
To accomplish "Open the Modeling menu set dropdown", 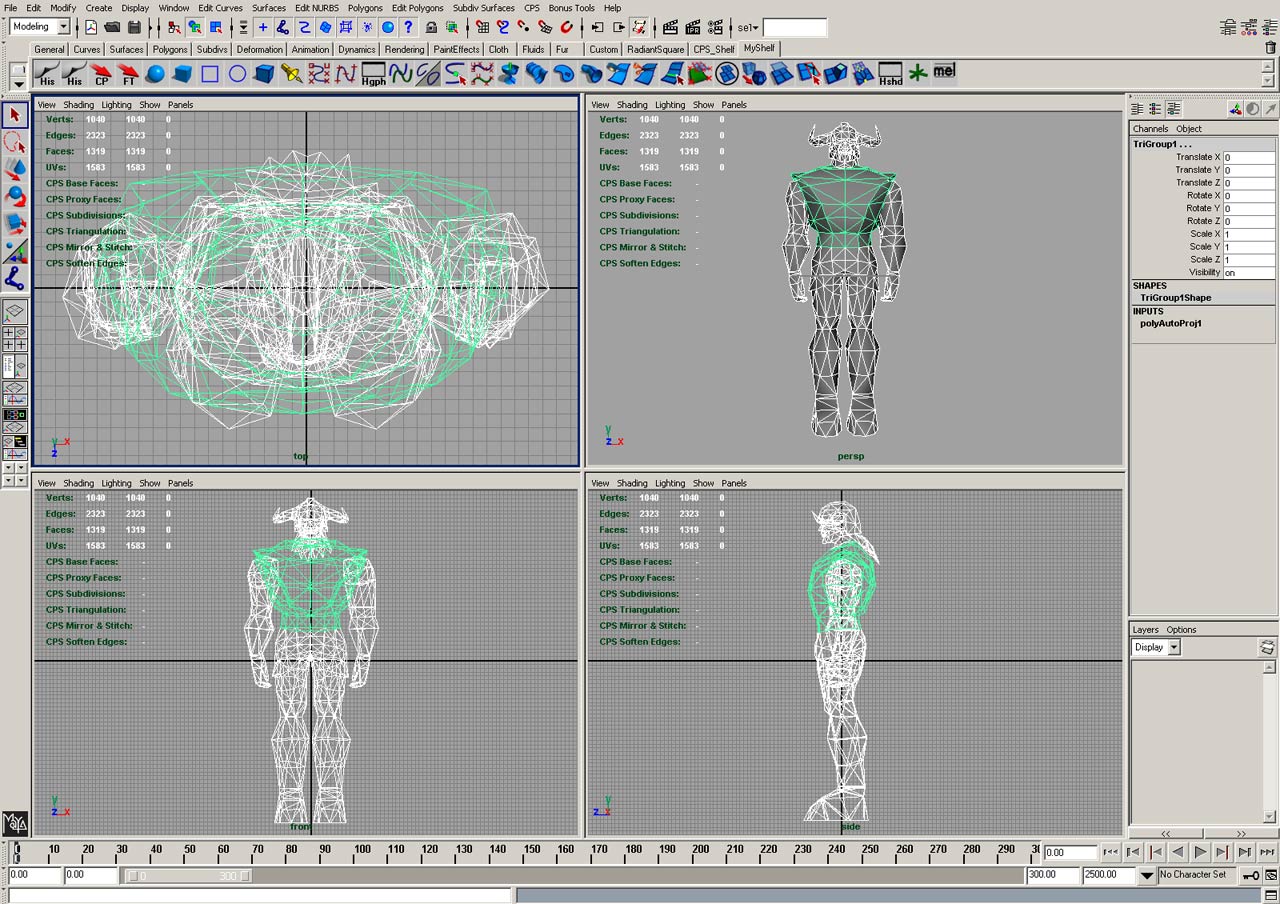I will click(39, 27).
